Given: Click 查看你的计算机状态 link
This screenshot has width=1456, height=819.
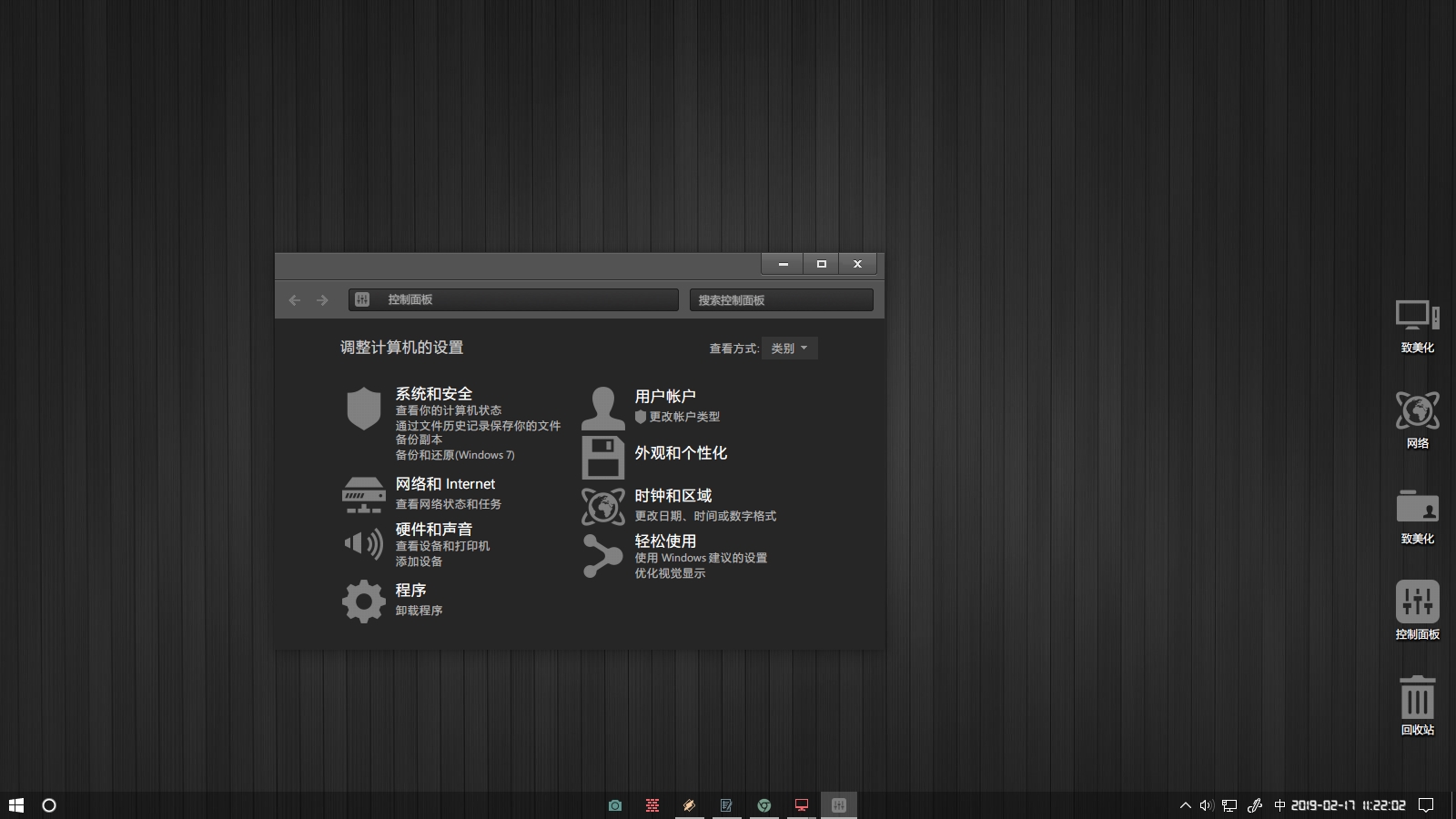Looking at the screenshot, I should (x=448, y=410).
